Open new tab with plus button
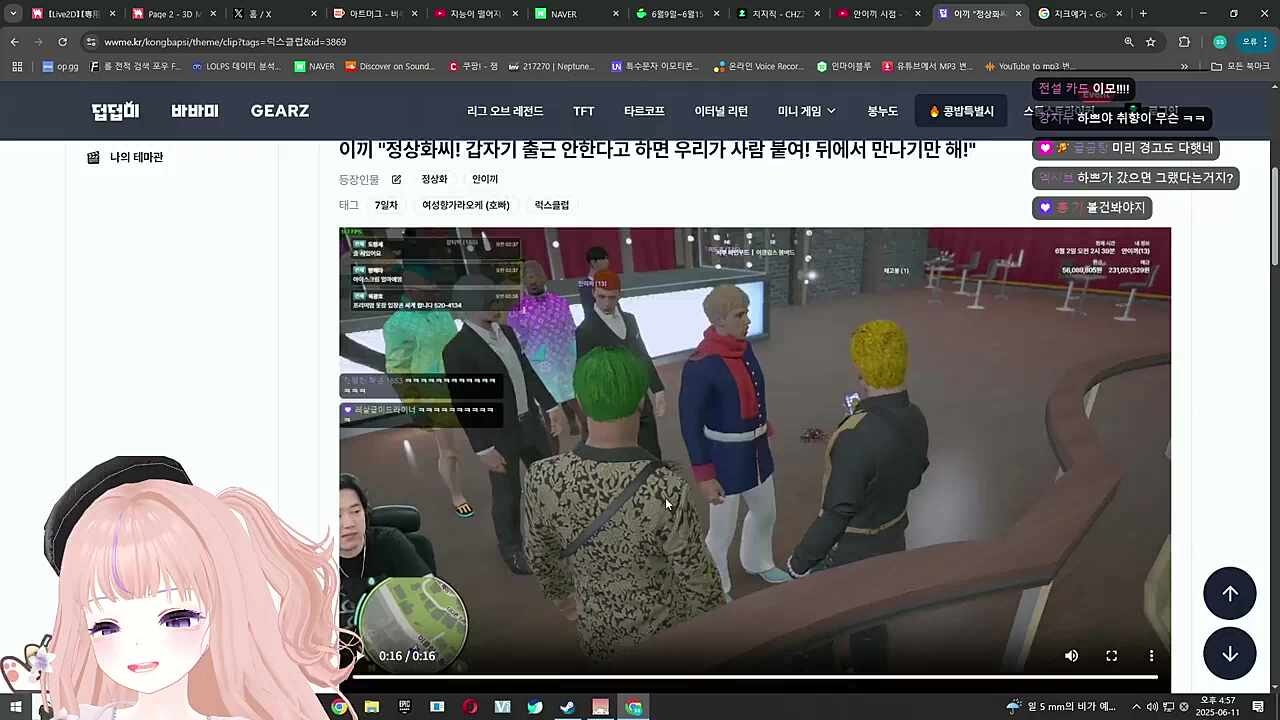 [x=1143, y=14]
